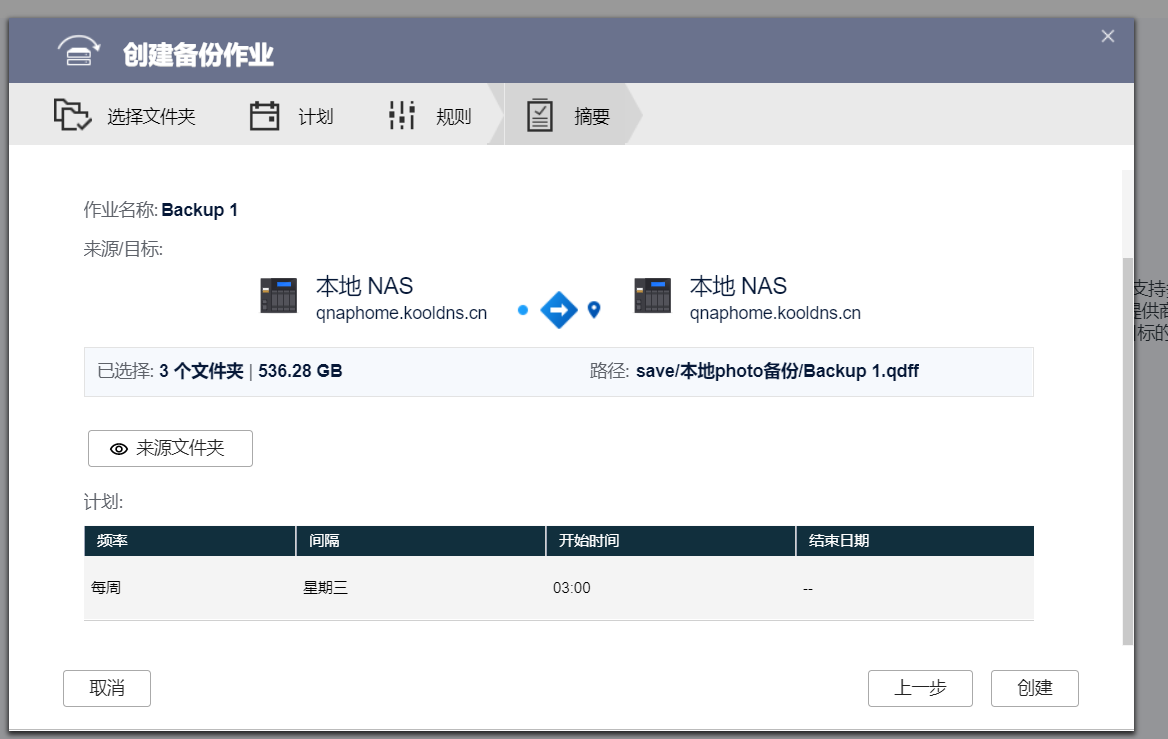Click the blue arrow direction icon

559,310
